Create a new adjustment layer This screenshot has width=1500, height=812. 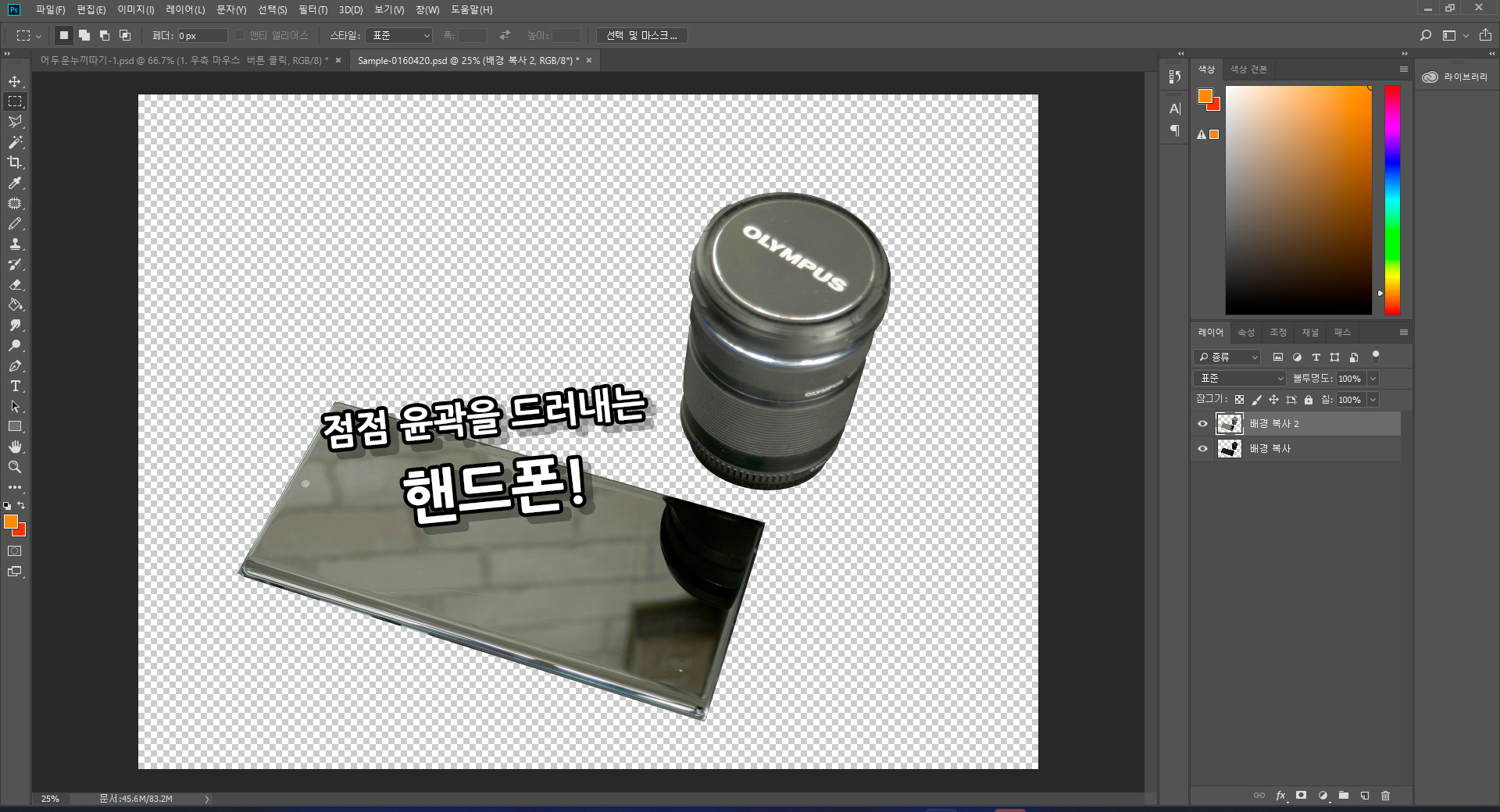point(1323,796)
